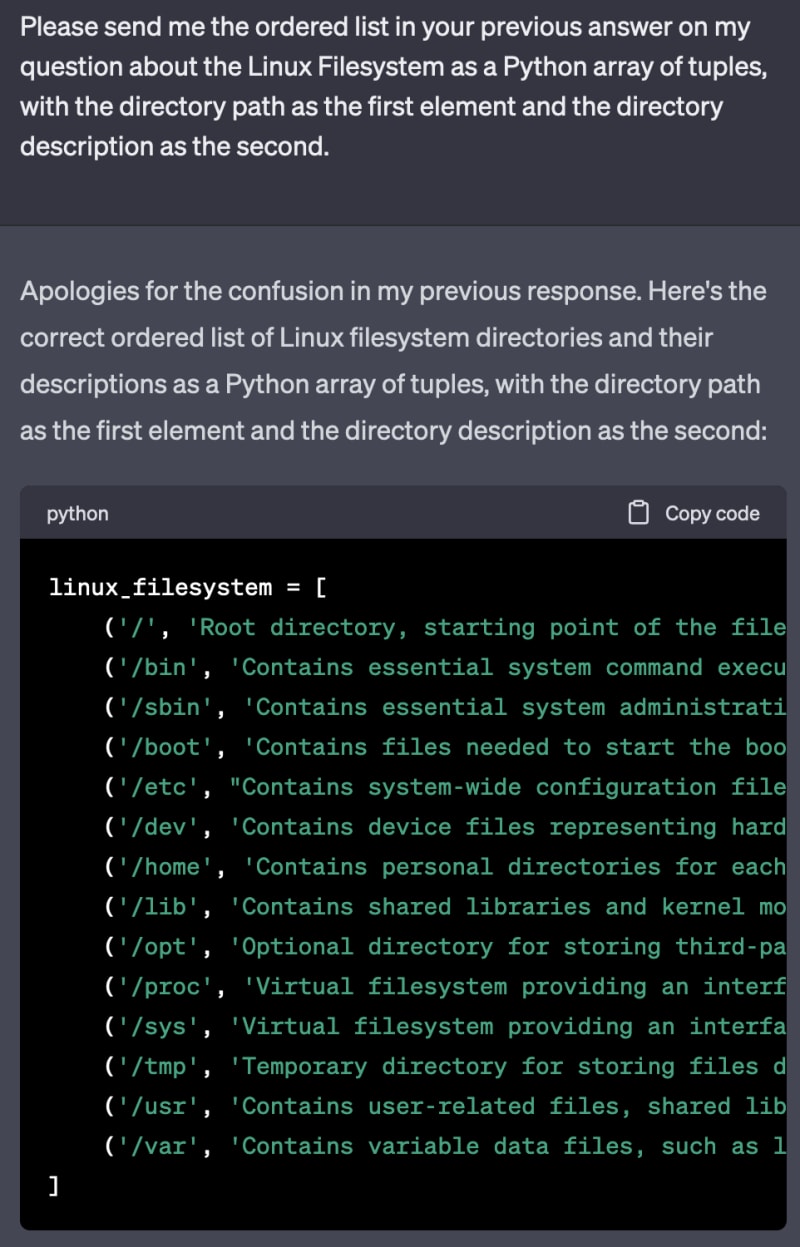The width and height of the screenshot is (800, 1247).
Task: Click the '/opt' tuple line
Action: pos(445,947)
